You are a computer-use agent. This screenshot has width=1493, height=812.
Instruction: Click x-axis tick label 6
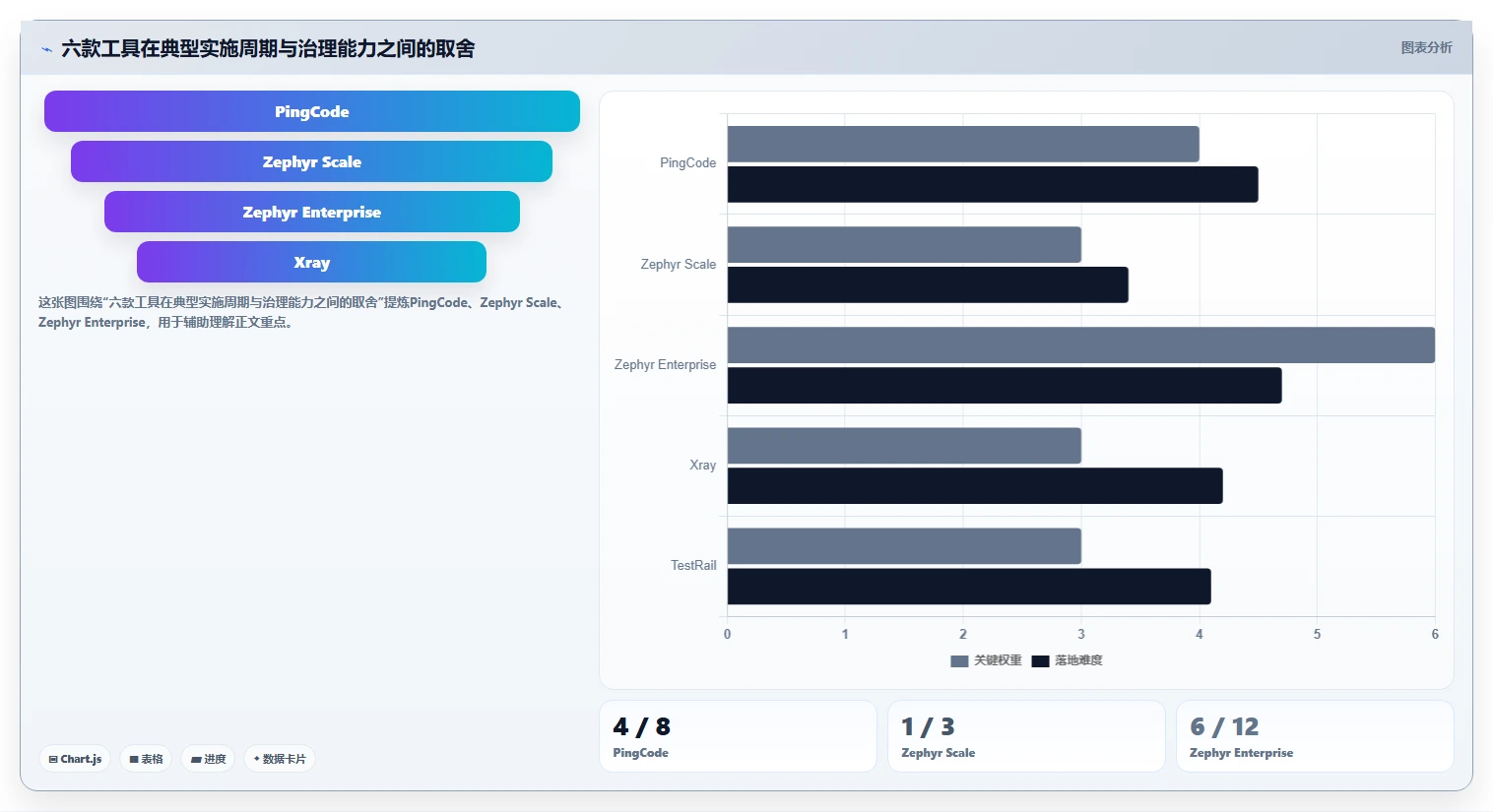(x=1435, y=634)
